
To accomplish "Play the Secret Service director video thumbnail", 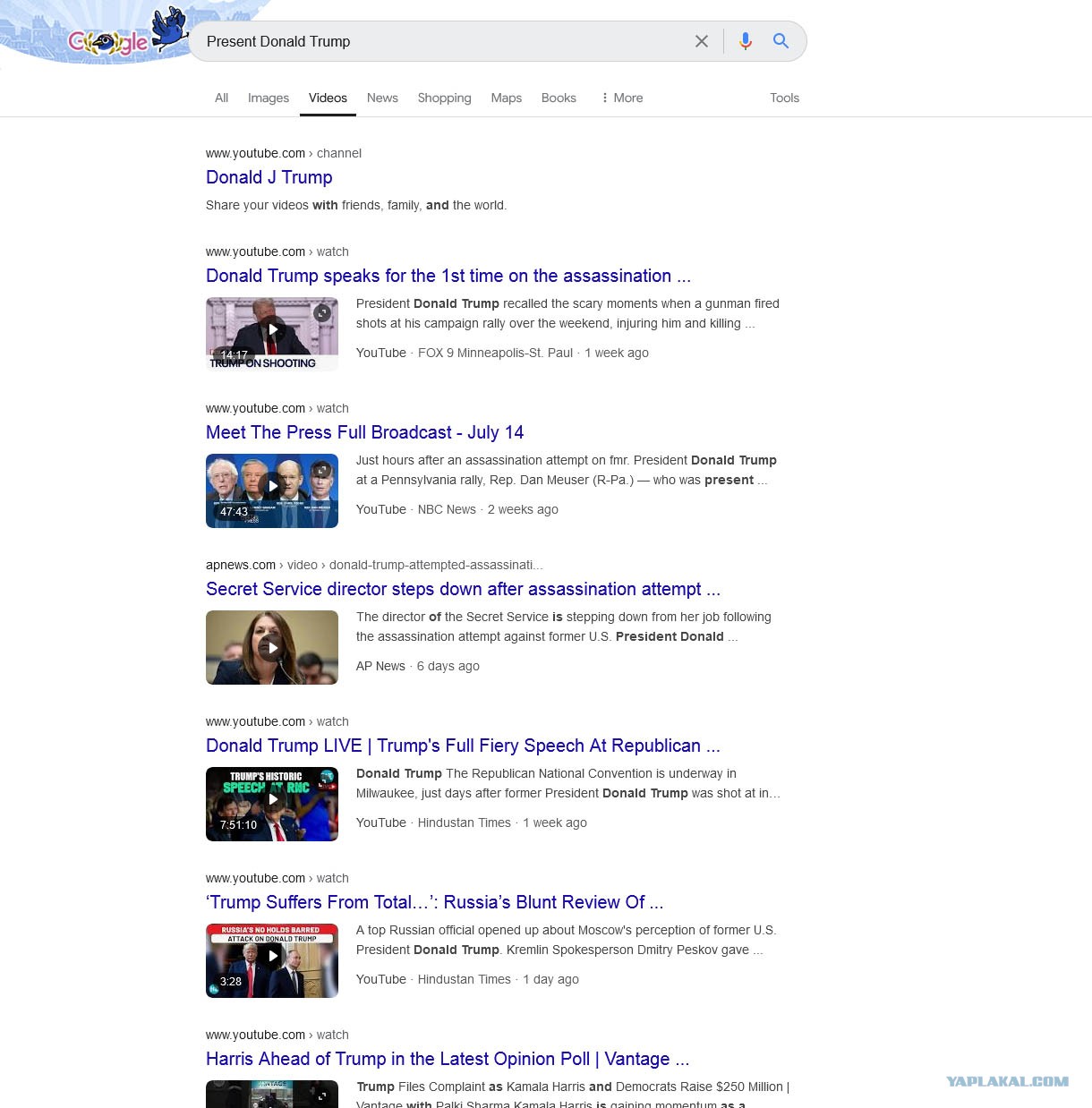I will (x=272, y=647).
